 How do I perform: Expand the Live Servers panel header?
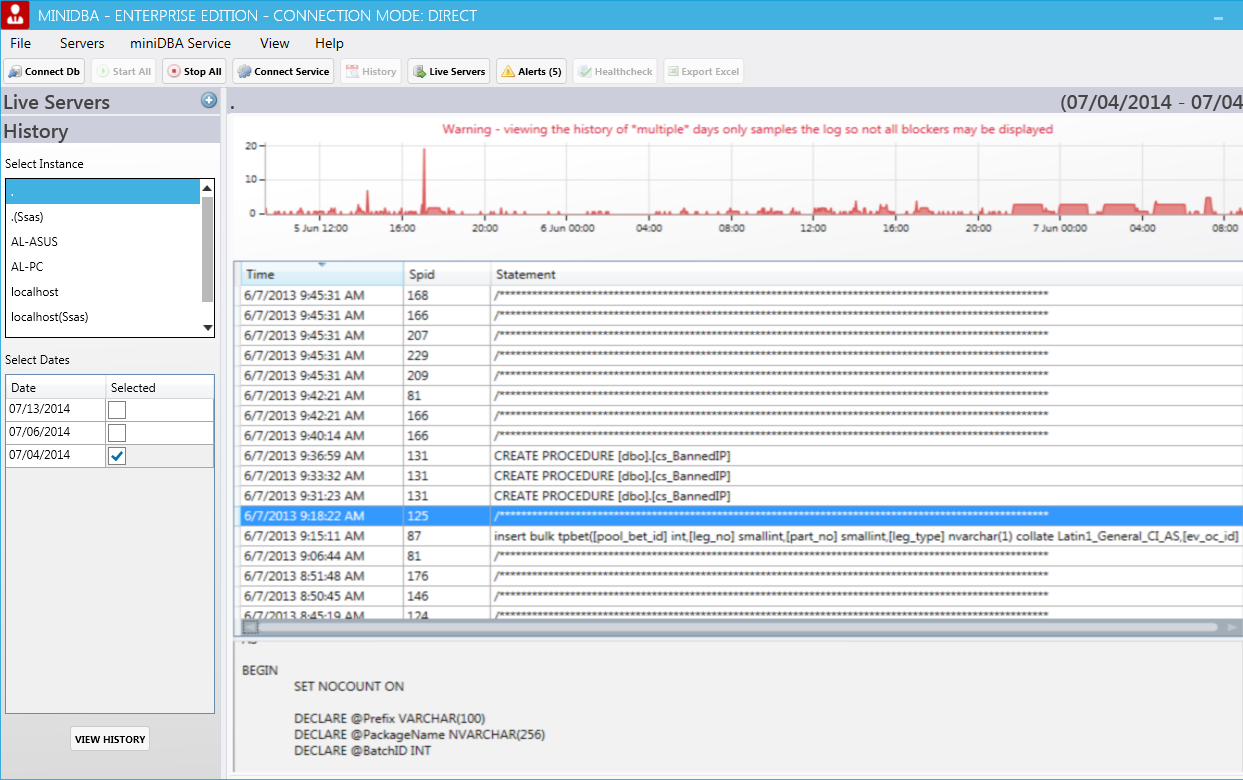click(110, 102)
